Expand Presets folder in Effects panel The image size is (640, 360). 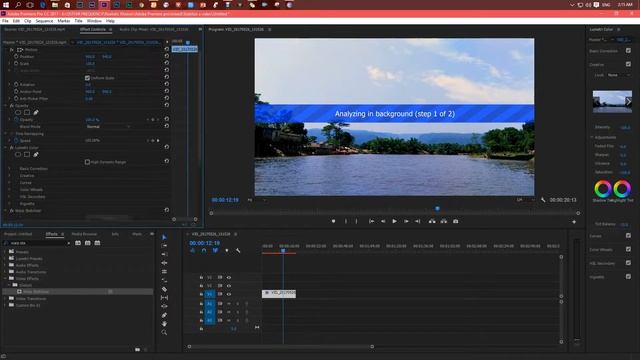[5, 252]
